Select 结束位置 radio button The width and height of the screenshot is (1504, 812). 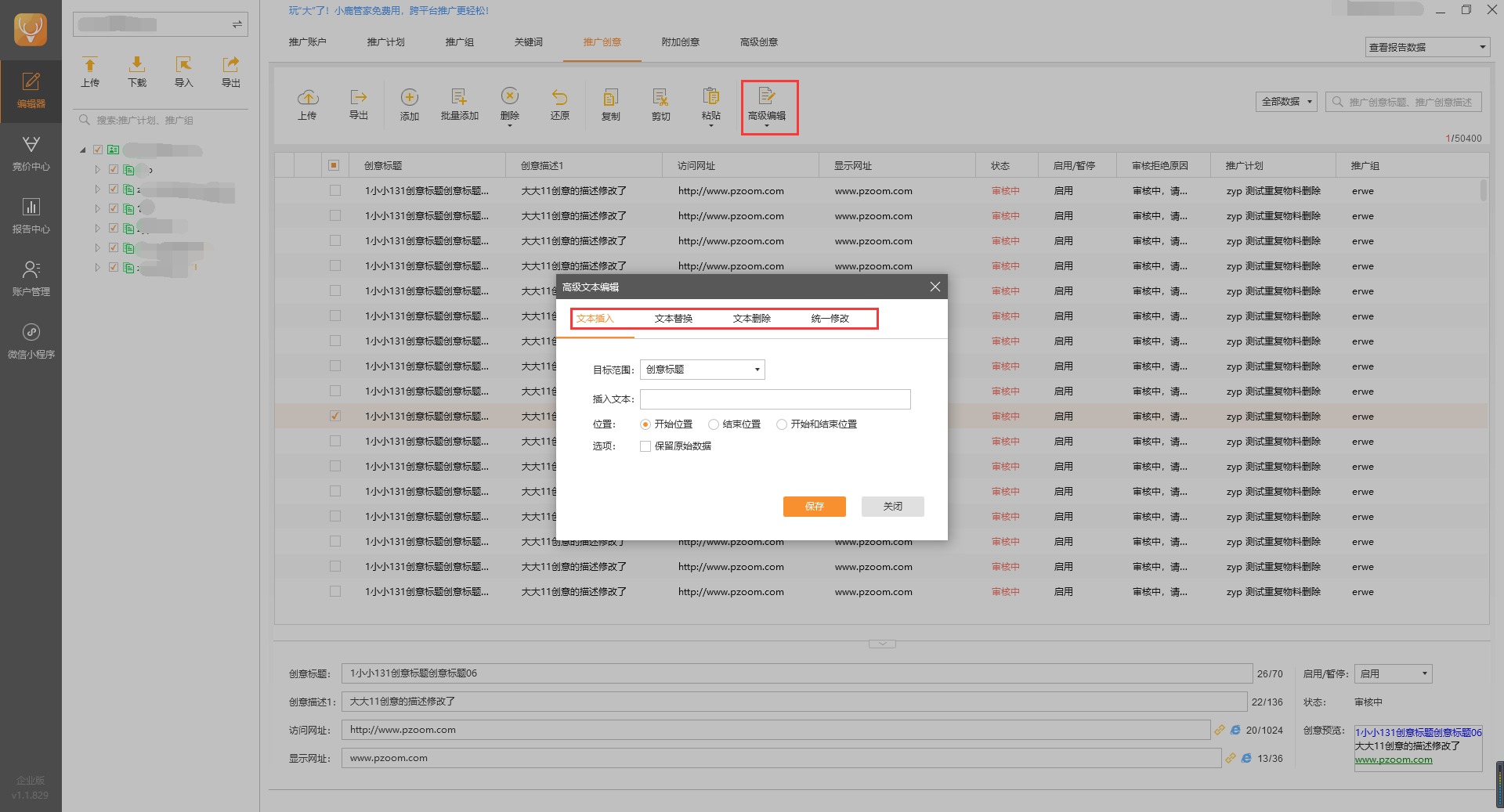click(x=714, y=424)
